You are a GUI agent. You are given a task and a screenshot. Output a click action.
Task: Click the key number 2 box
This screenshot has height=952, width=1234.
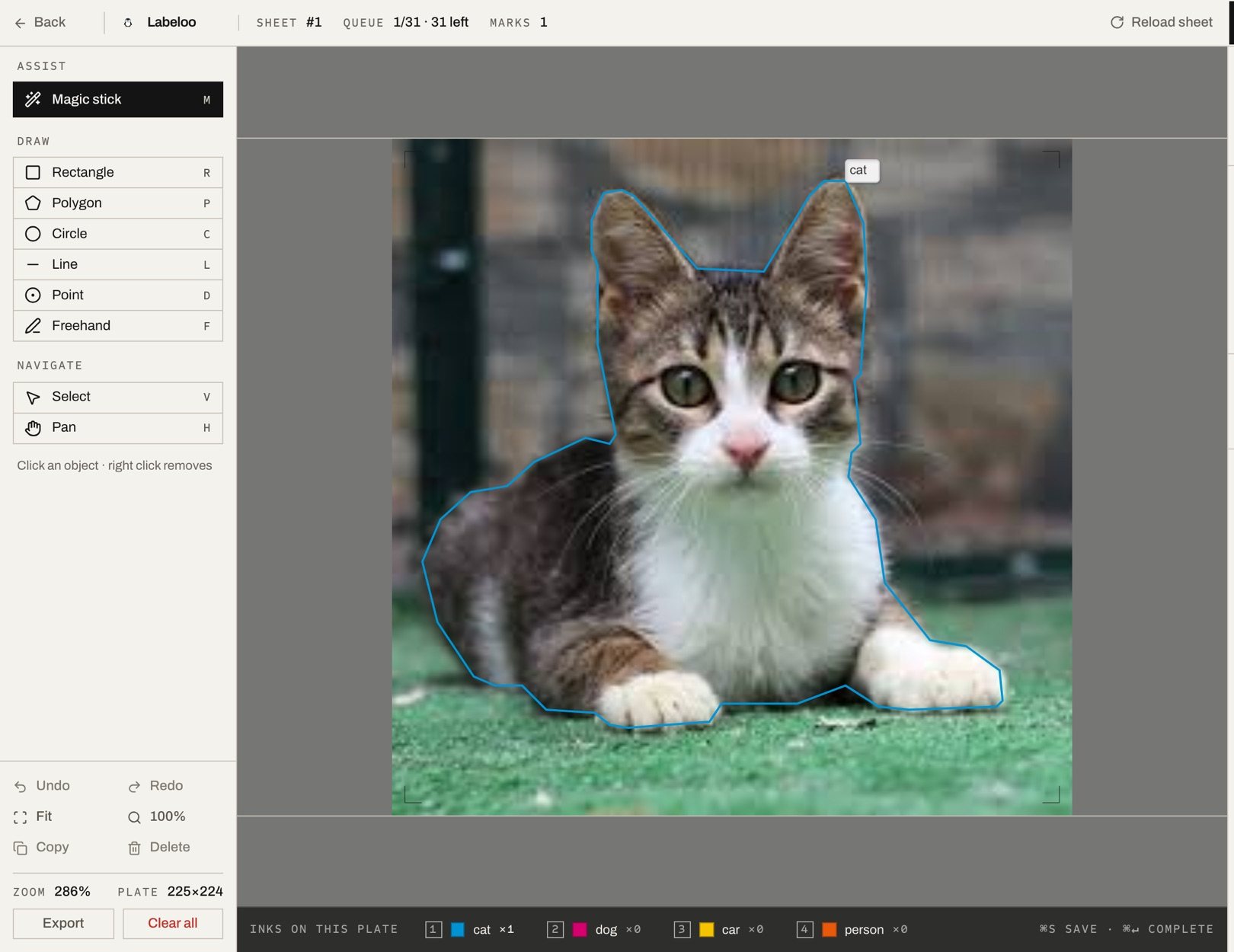click(x=555, y=929)
